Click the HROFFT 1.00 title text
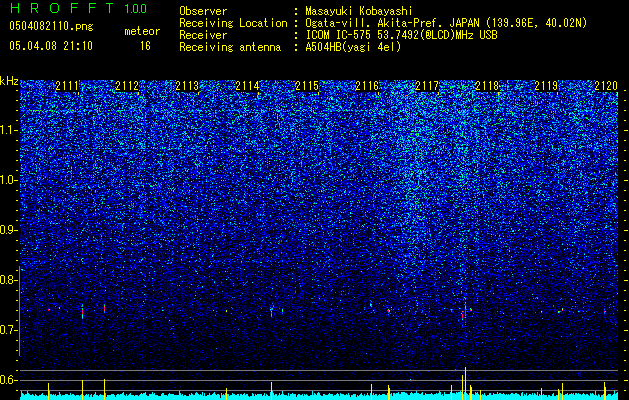Image resolution: width=629 pixels, height=400 pixels. (x=79, y=8)
